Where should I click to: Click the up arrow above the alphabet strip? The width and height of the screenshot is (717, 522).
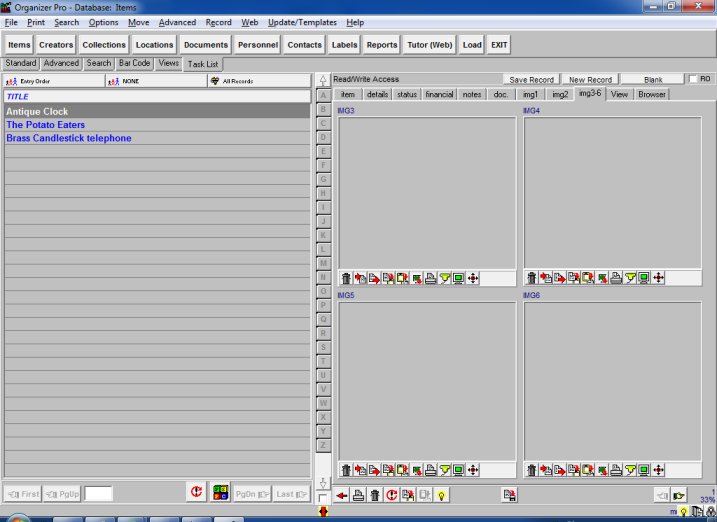point(323,80)
